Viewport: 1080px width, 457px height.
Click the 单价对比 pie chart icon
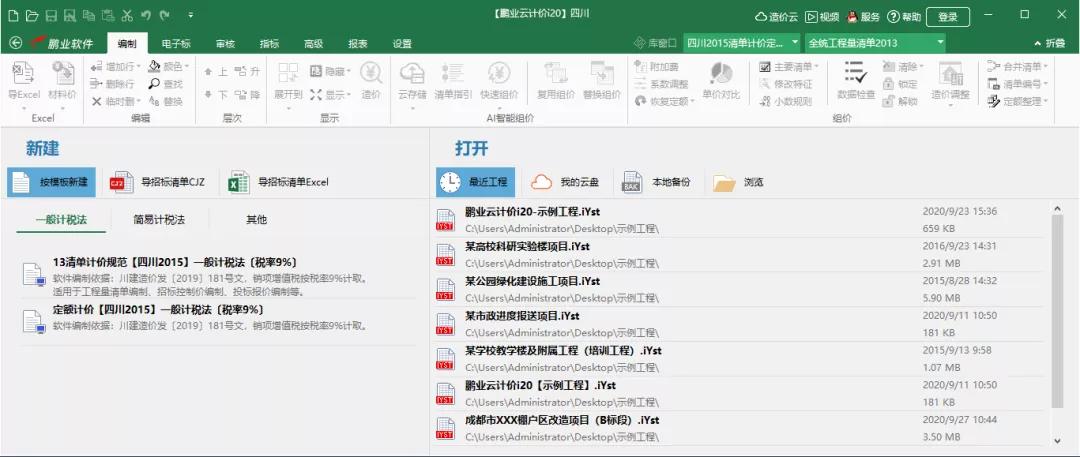tap(721, 80)
